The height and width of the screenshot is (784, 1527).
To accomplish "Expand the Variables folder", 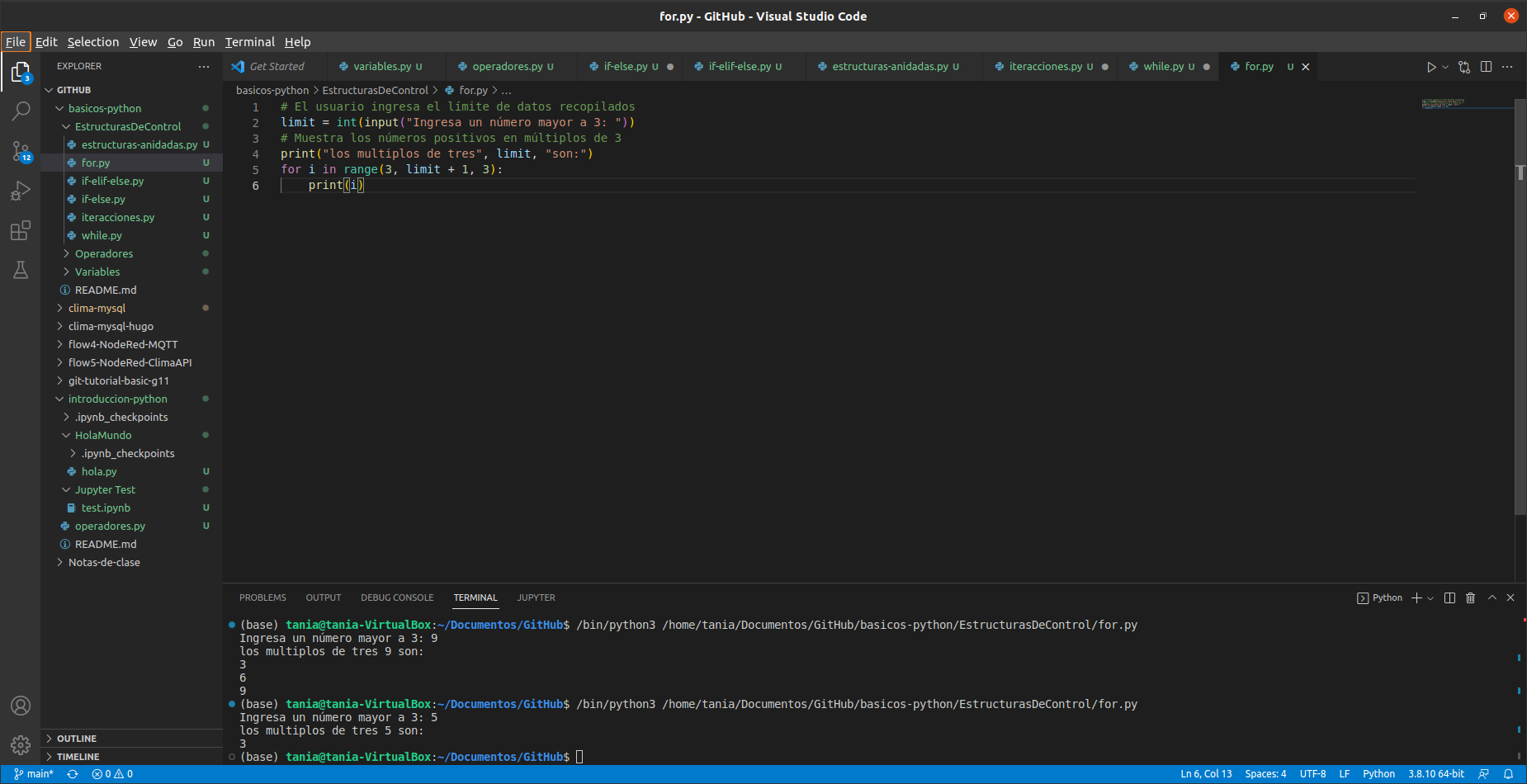I will tap(132, 272).
